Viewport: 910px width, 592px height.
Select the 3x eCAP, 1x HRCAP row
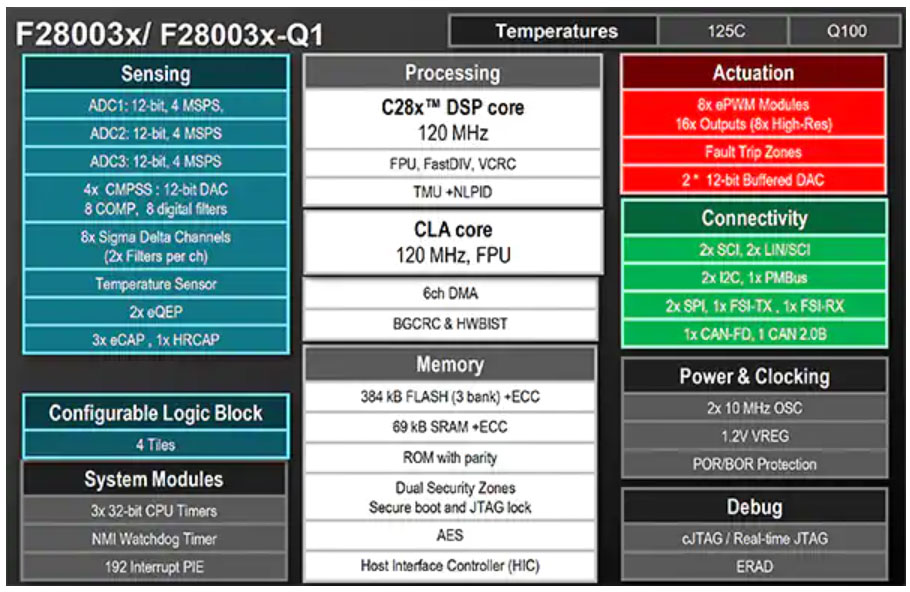156,340
